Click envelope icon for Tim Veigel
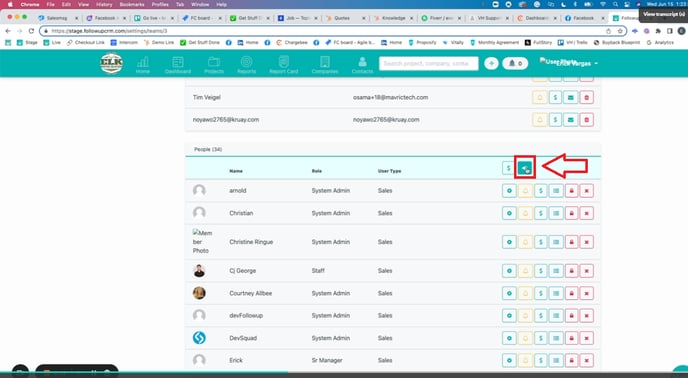The width and height of the screenshot is (688, 378). (x=571, y=97)
